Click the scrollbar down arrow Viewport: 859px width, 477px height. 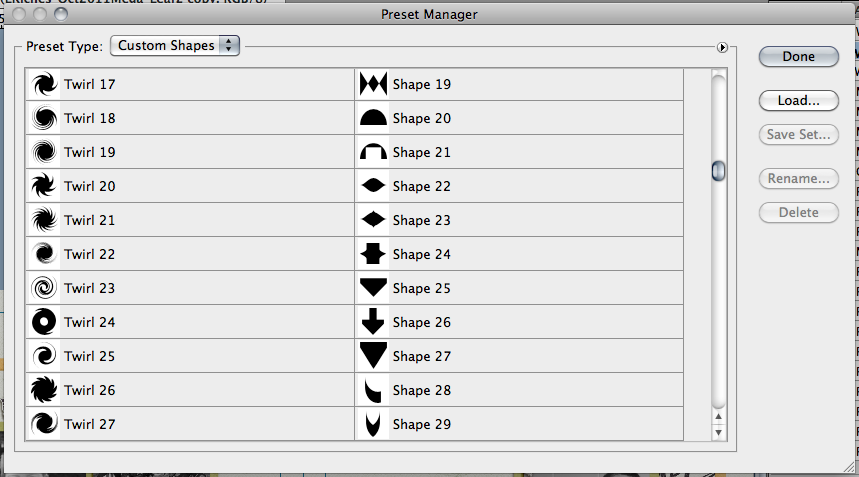(x=718, y=433)
